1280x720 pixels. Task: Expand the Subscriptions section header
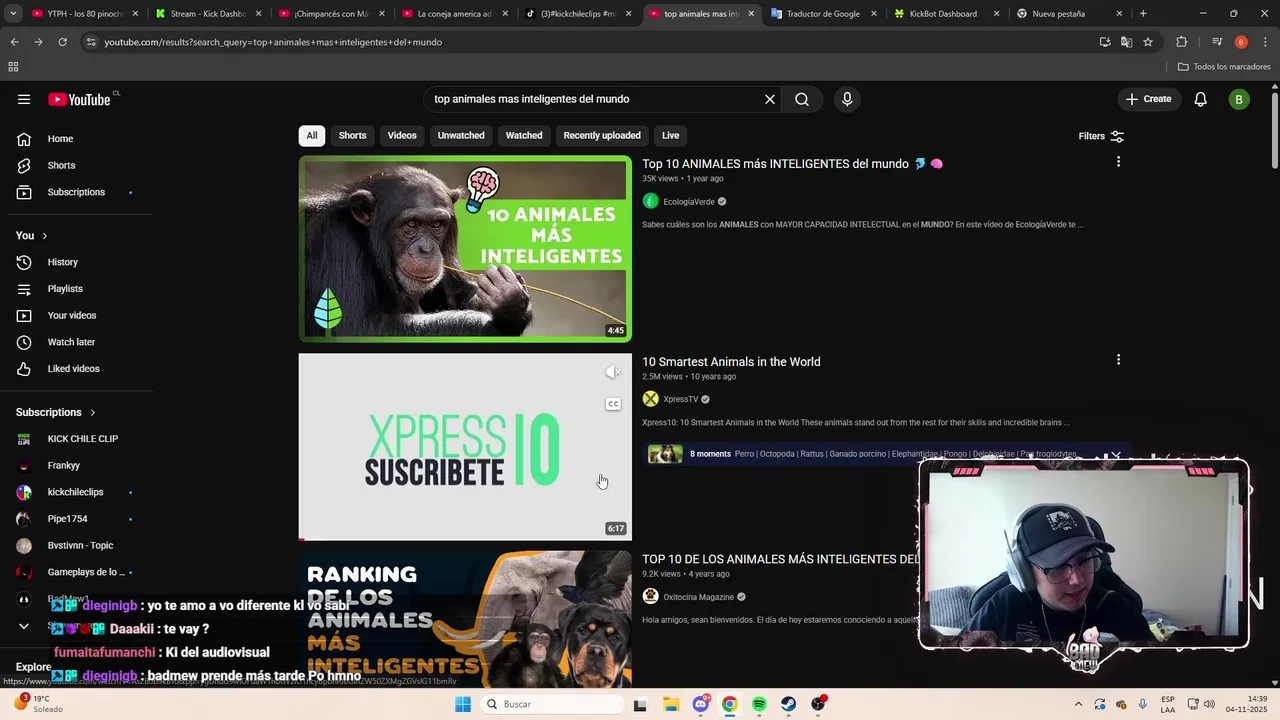click(x=56, y=412)
